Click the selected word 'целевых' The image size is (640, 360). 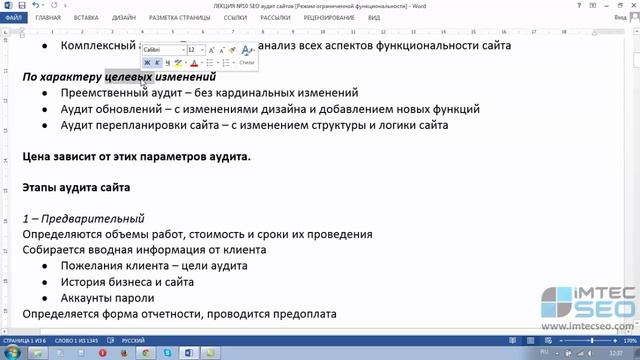tap(129, 77)
